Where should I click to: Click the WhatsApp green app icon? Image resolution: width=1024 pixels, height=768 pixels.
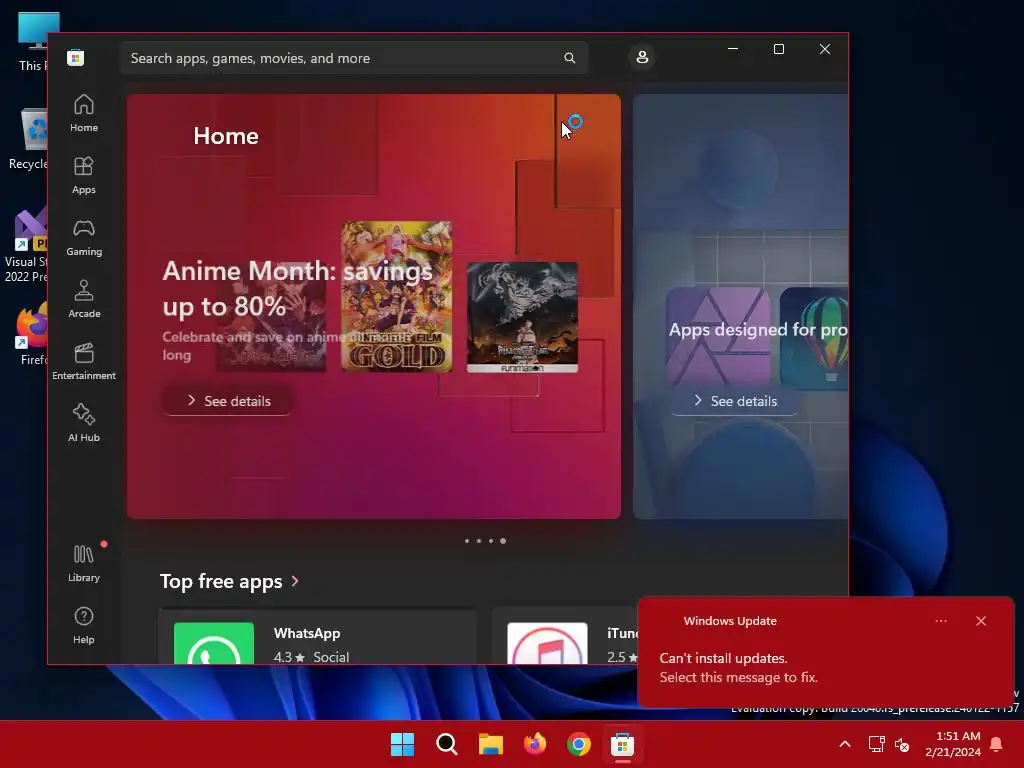point(214,643)
